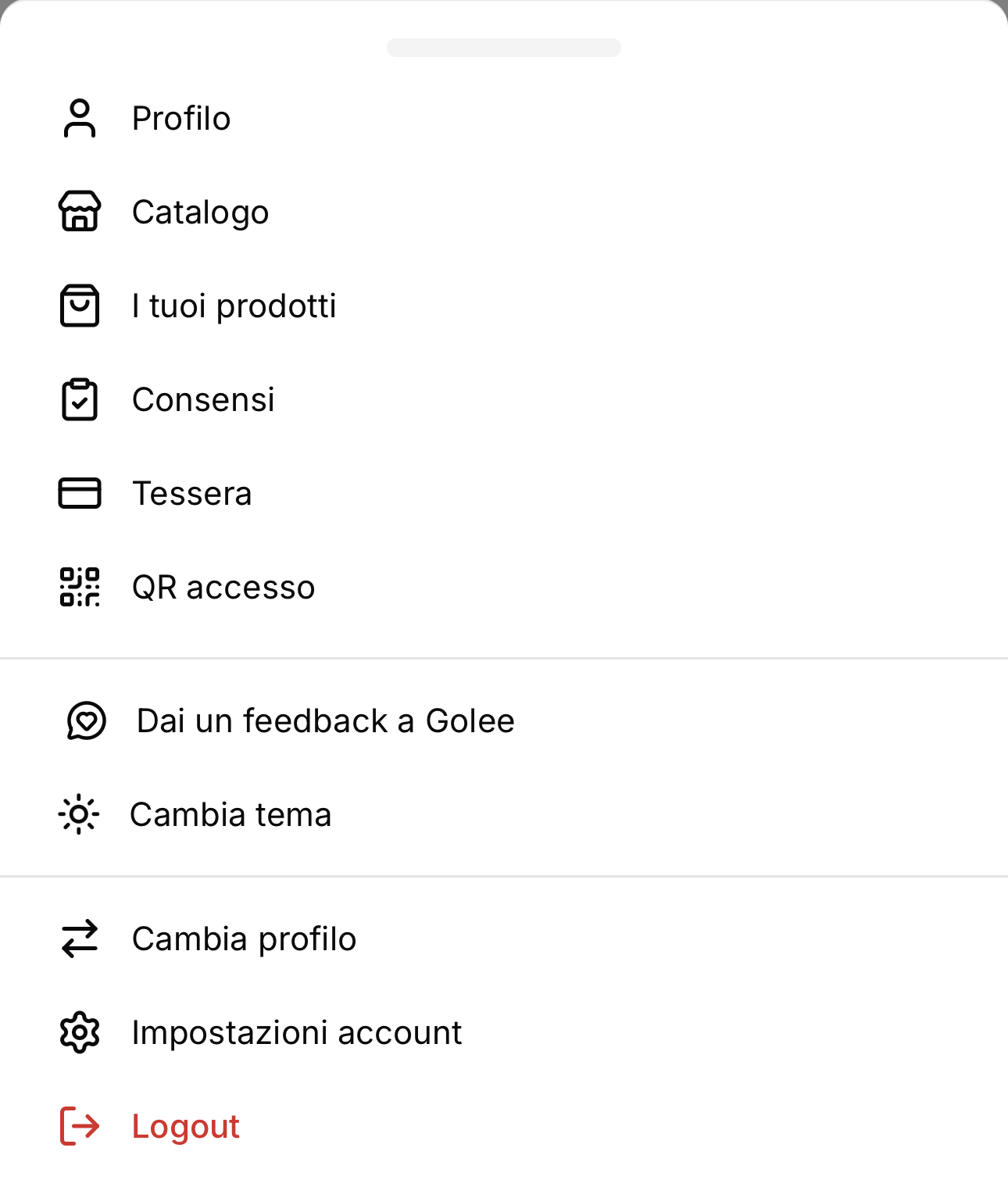The image size is (1008, 1187).
Task: Choose Impostazioni account
Action: 504,1032
